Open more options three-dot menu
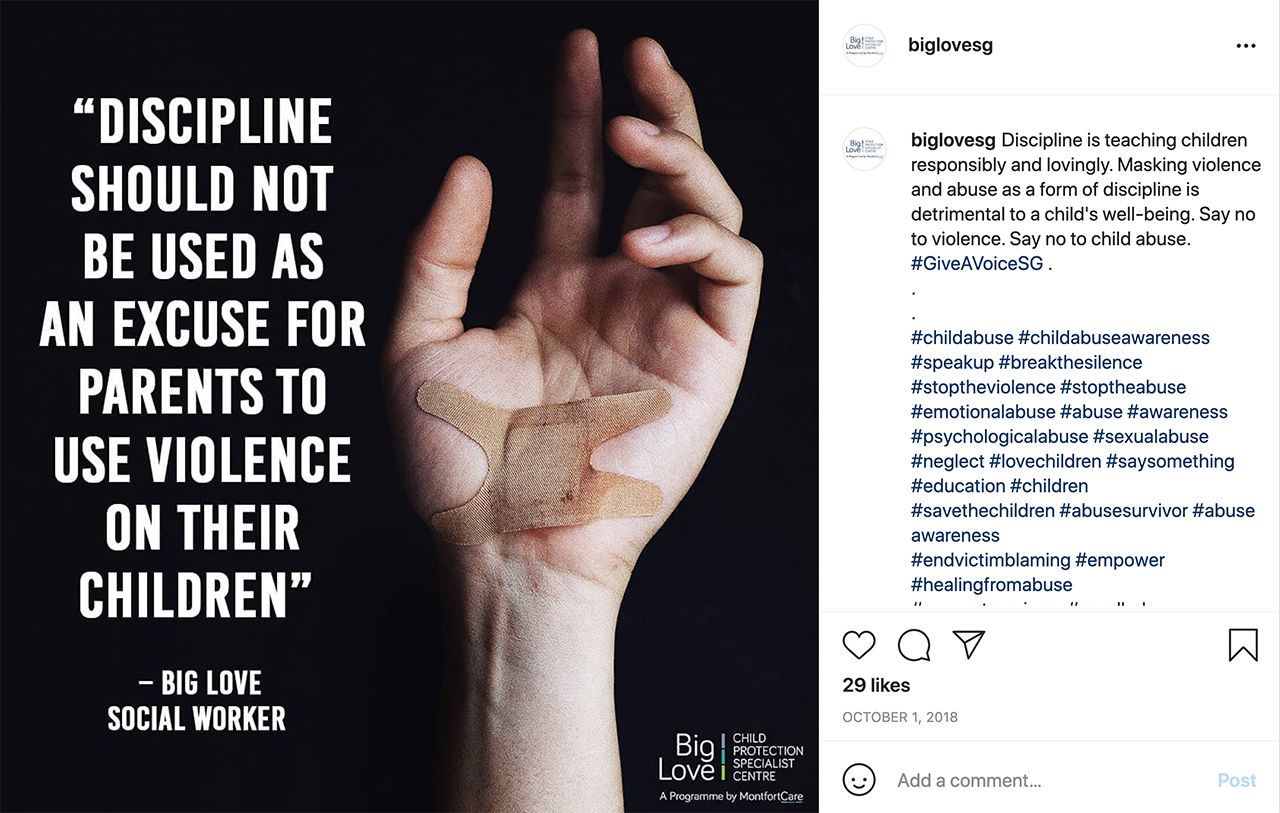 pyautogui.click(x=1245, y=46)
